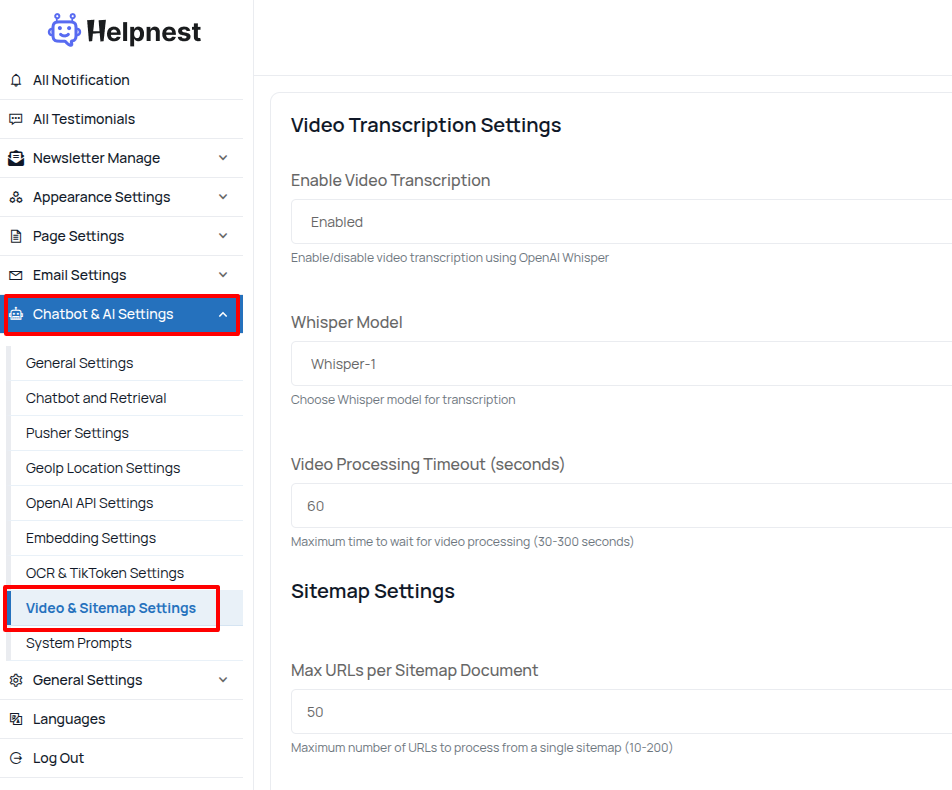952x790 pixels.
Task: Click the Log Out icon
Action: coord(15,758)
